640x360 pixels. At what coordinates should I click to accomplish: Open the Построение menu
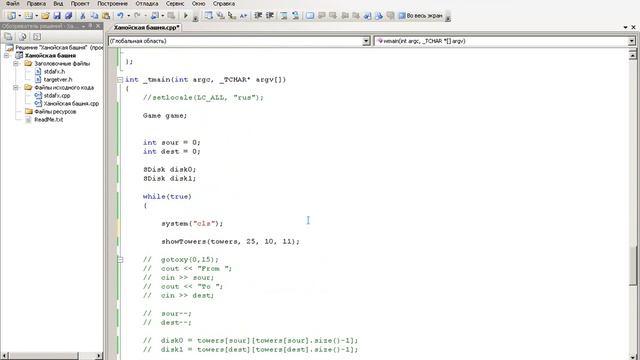point(112,3)
